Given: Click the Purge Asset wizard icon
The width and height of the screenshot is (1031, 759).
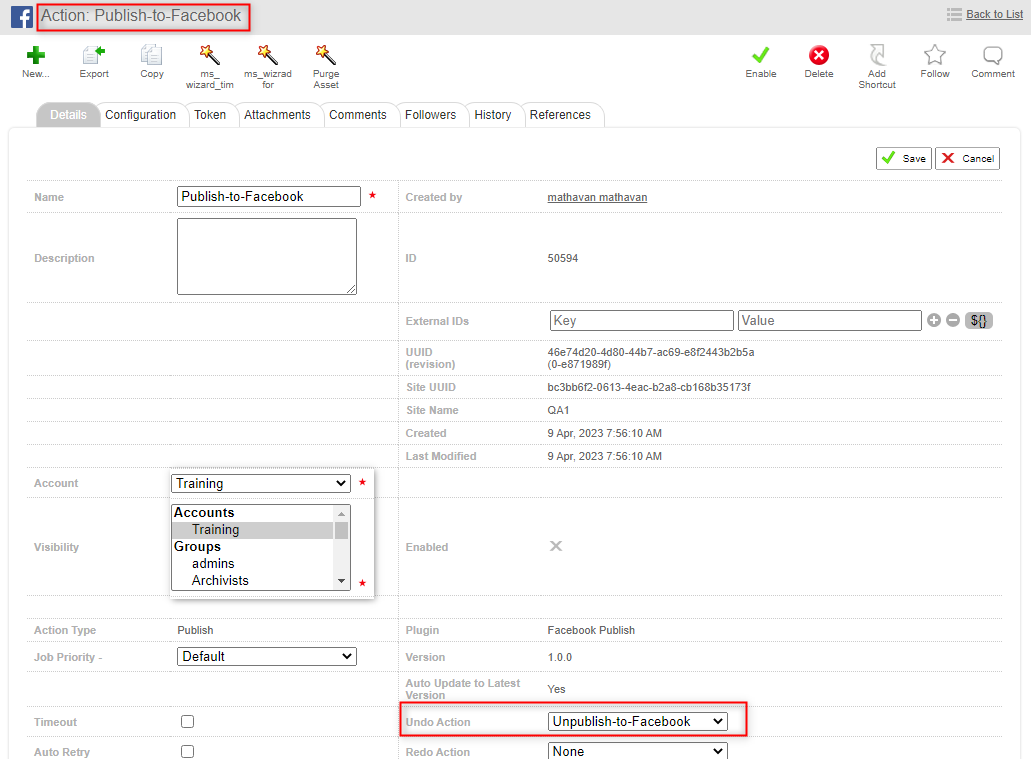Looking at the screenshot, I should tap(325, 55).
